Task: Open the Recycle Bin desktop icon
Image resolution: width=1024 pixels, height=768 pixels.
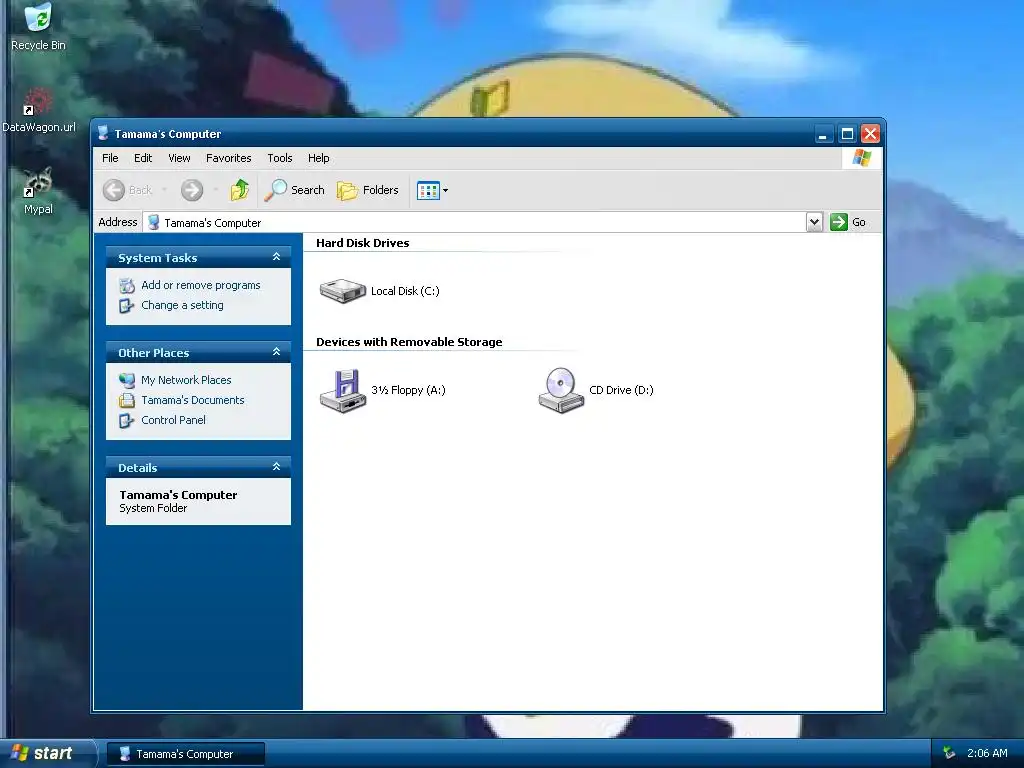Action: 38,27
